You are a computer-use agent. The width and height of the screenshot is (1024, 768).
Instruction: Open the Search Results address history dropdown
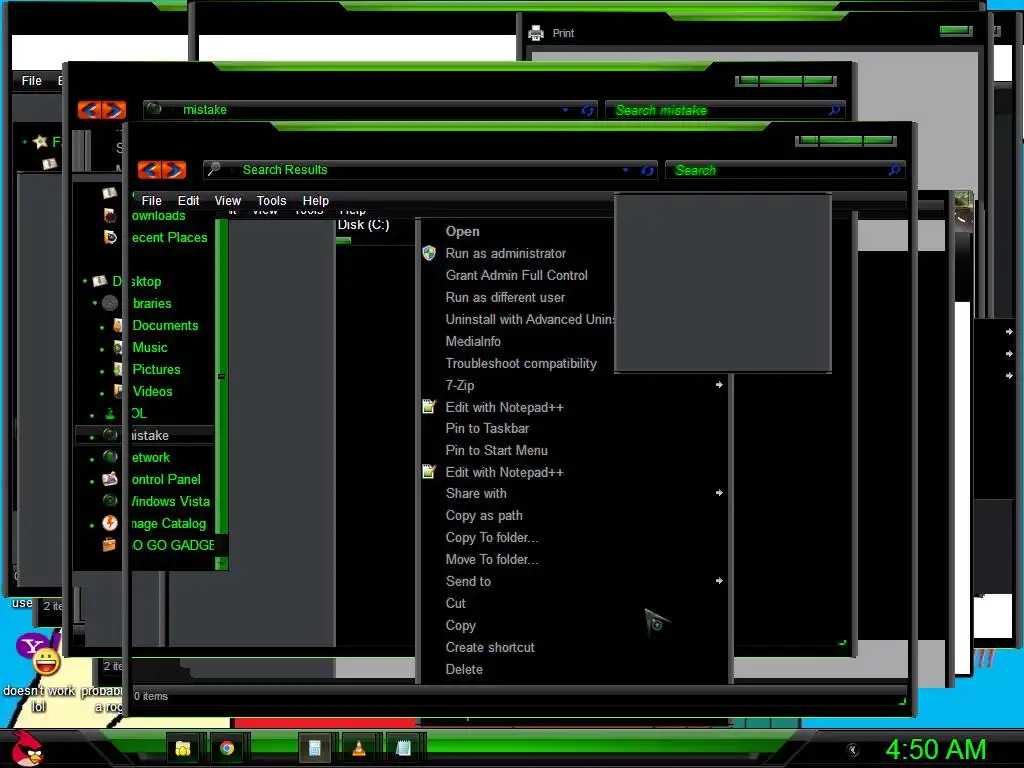pyautogui.click(x=626, y=170)
